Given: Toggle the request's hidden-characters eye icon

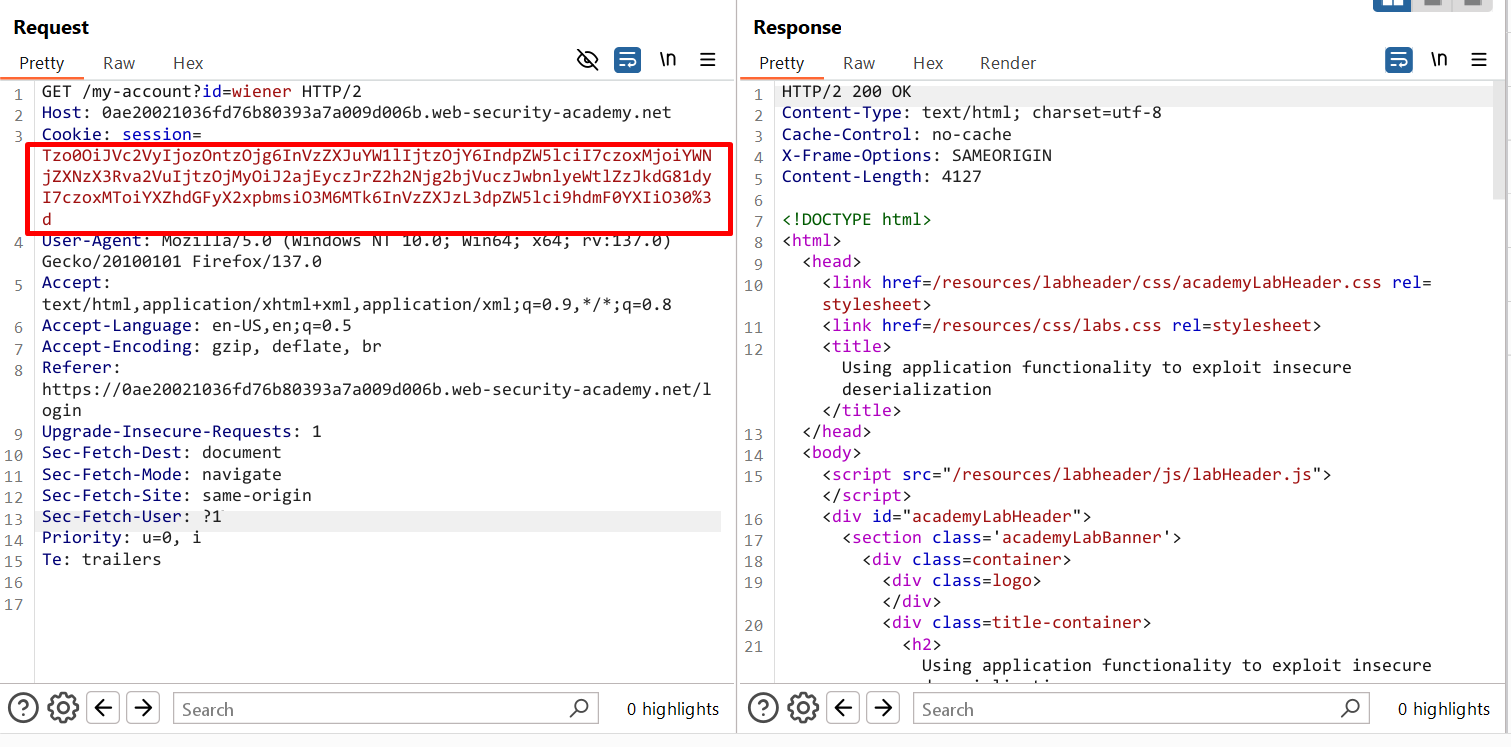Looking at the screenshot, I should [x=588, y=60].
